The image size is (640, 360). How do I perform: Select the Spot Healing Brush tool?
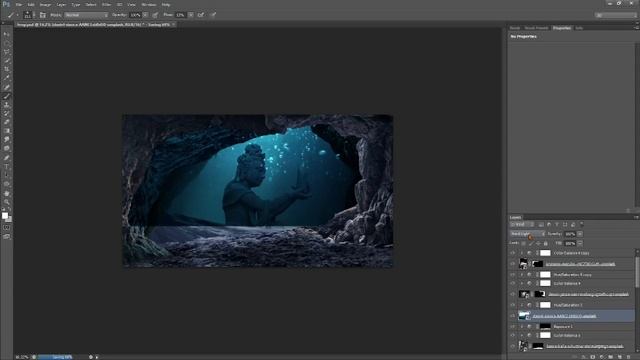coord(7,87)
